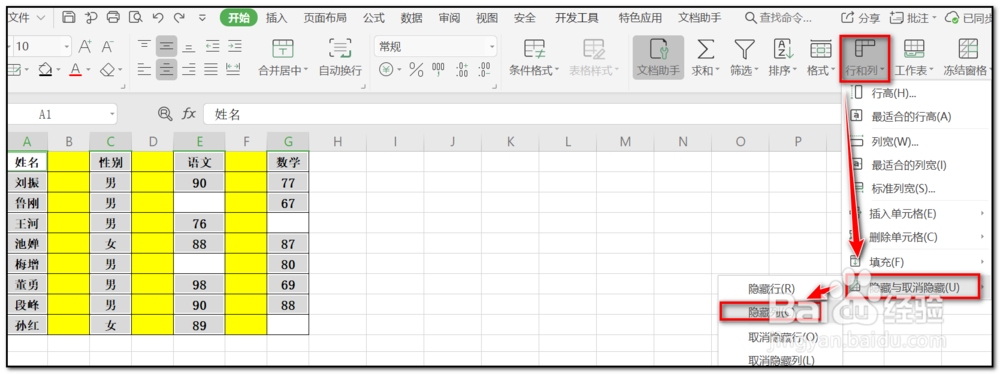
Task: Apply thousands separator format
Action: (439, 70)
